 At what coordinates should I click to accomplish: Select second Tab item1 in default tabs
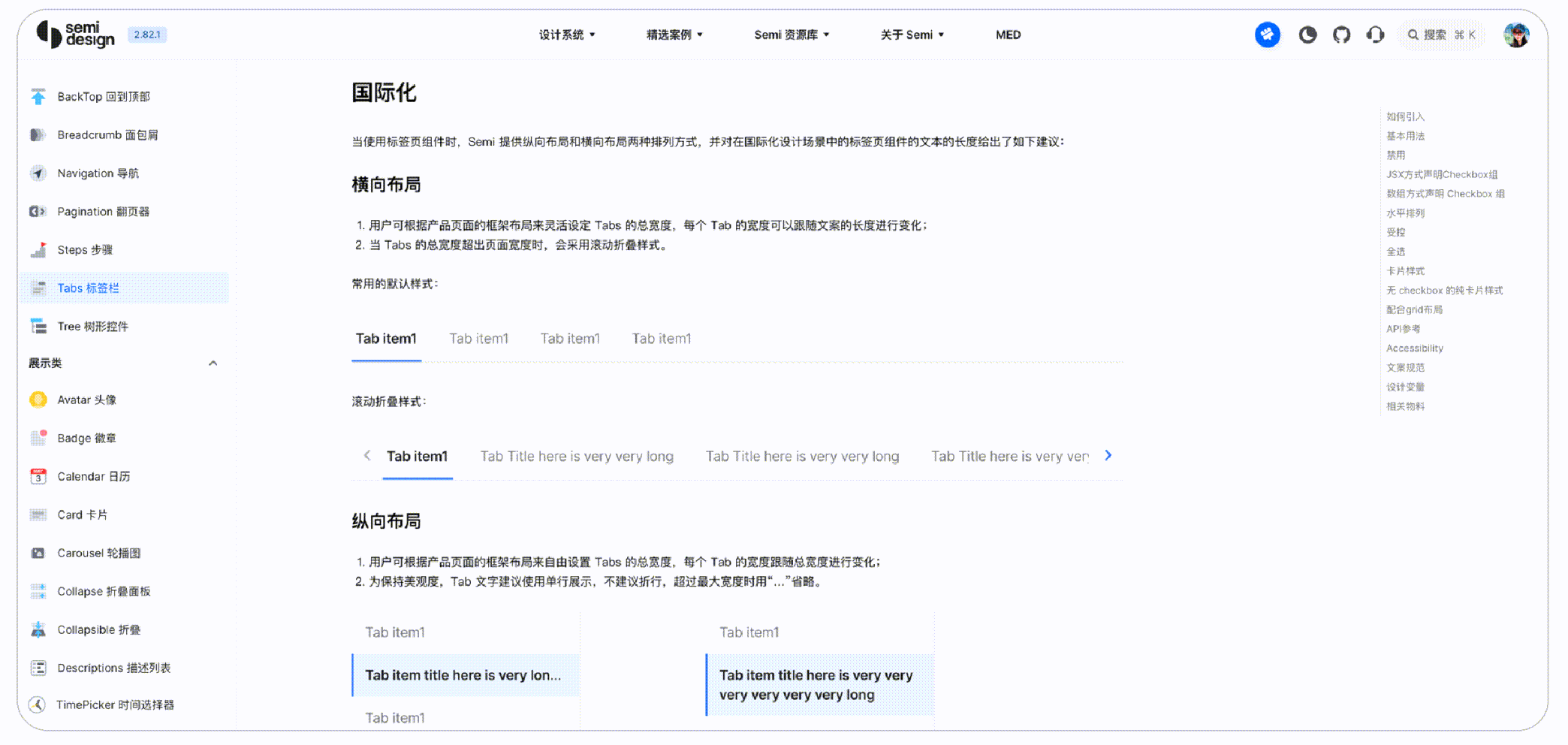[x=478, y=339]
